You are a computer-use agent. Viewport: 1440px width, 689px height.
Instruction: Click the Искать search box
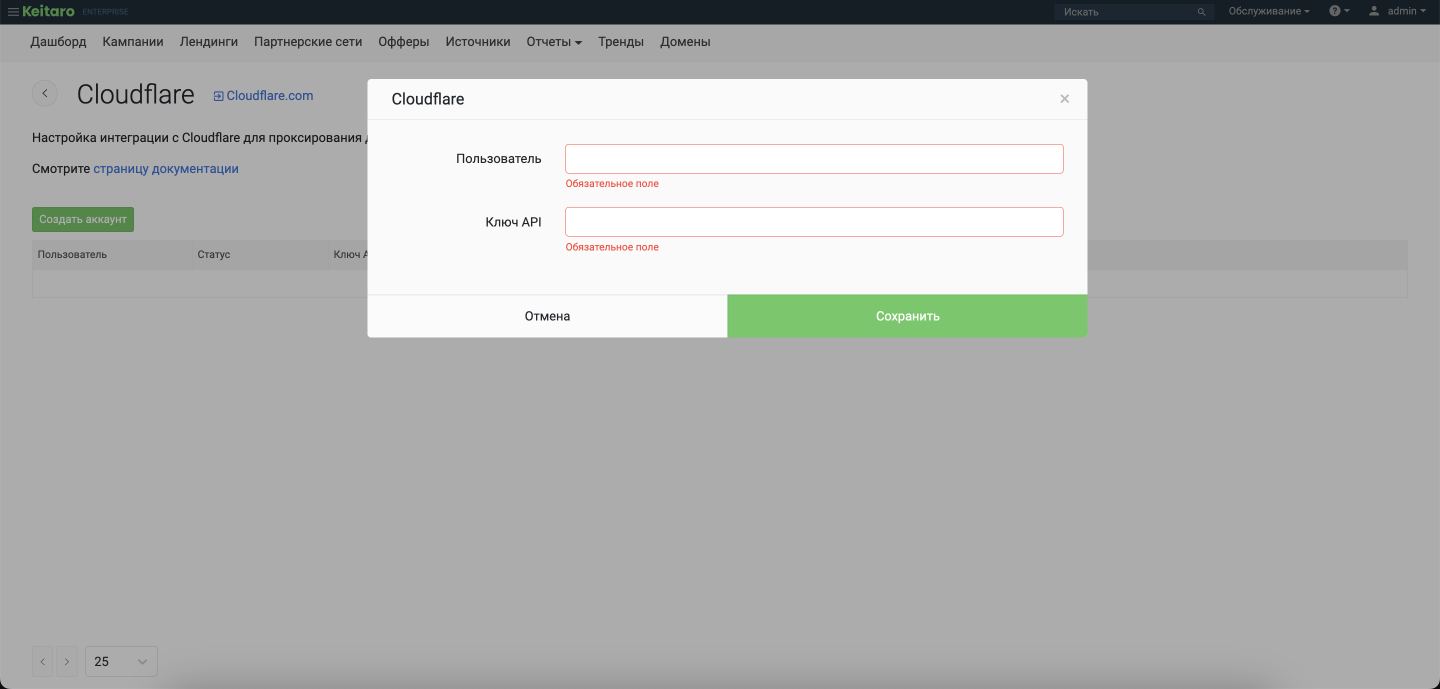click(1132, 12)
